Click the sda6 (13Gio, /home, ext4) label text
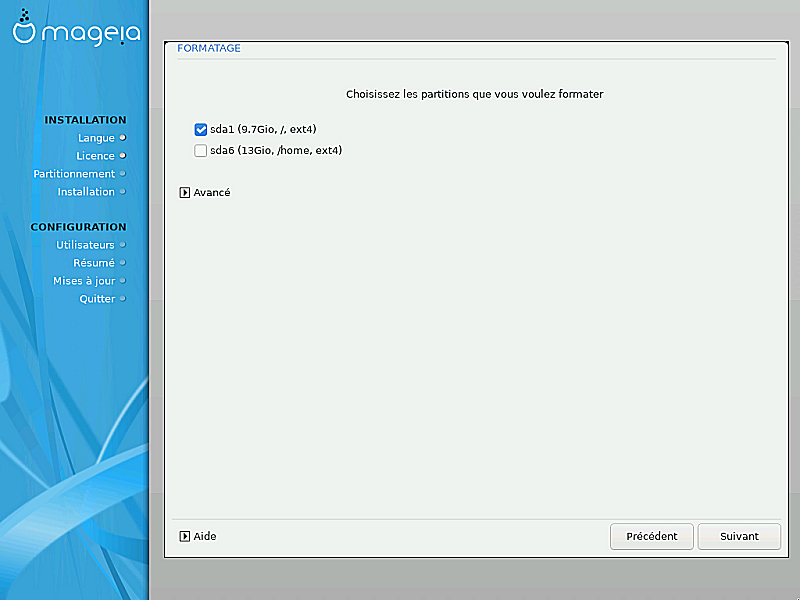Viewport: 800px width, 600px height. coord(276,151)
